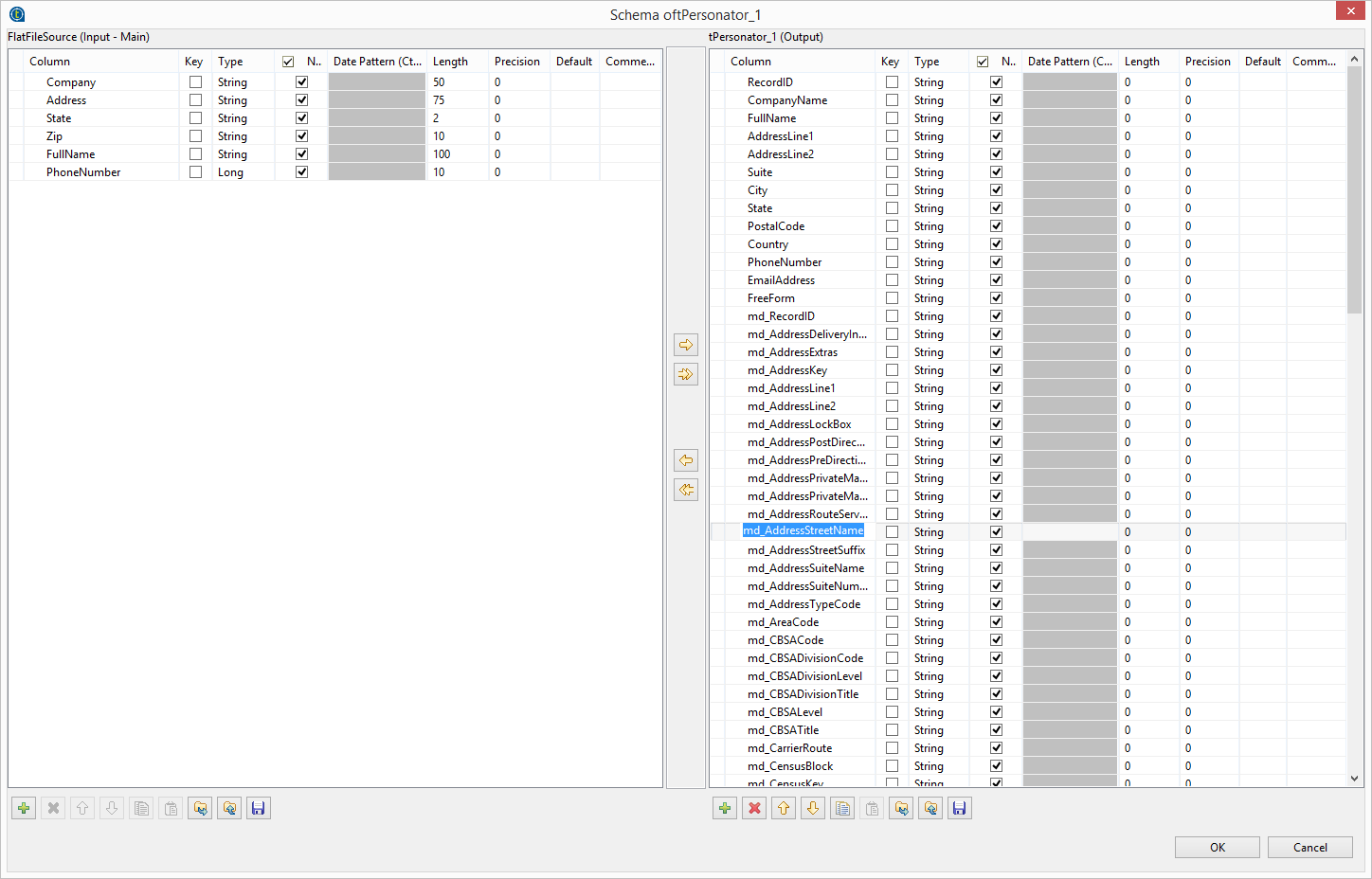Screen dimensions: 1372x879
Task: Click the Cancel button
Action: 1309,847
